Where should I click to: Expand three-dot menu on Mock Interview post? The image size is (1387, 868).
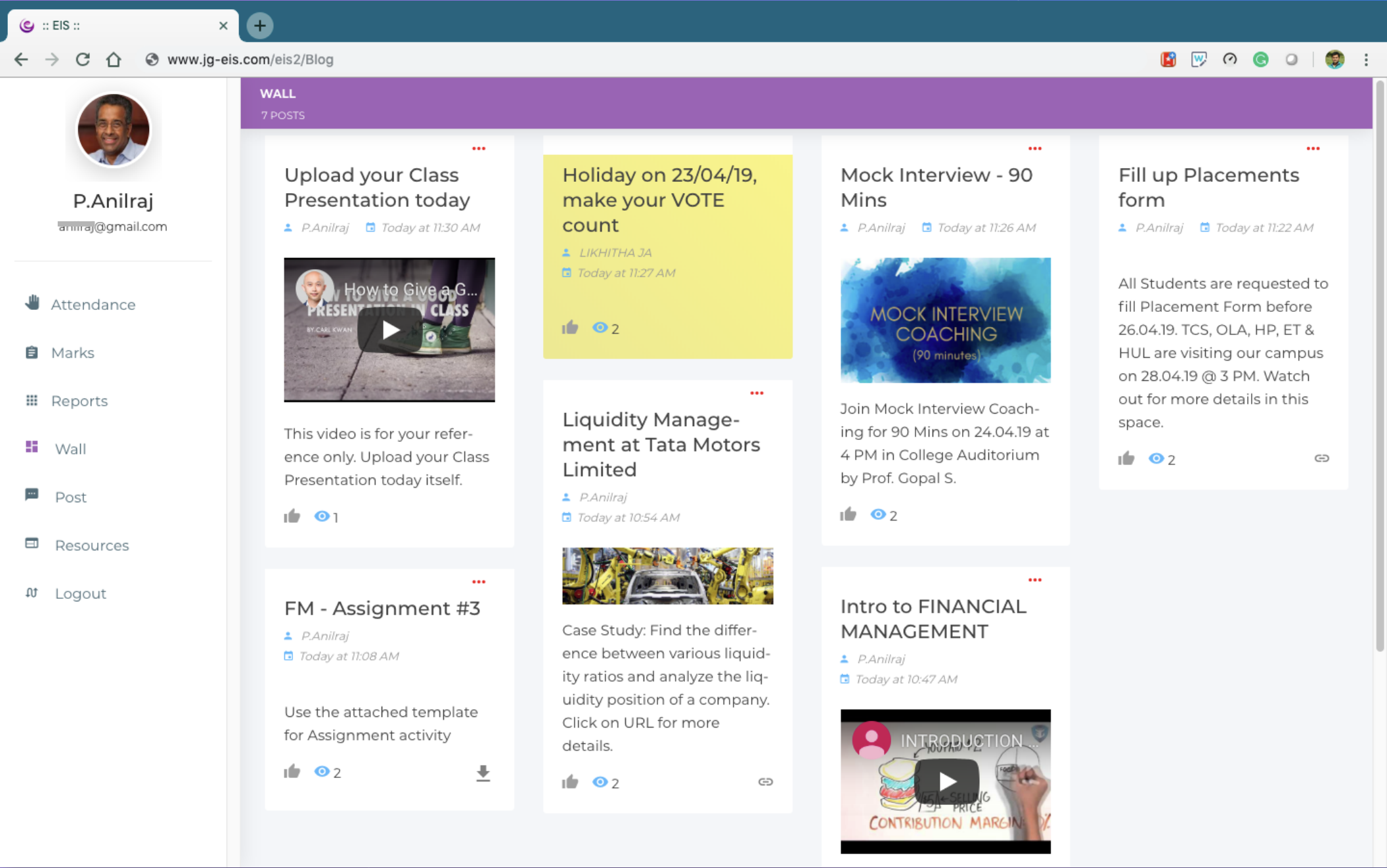point(1035,148)
